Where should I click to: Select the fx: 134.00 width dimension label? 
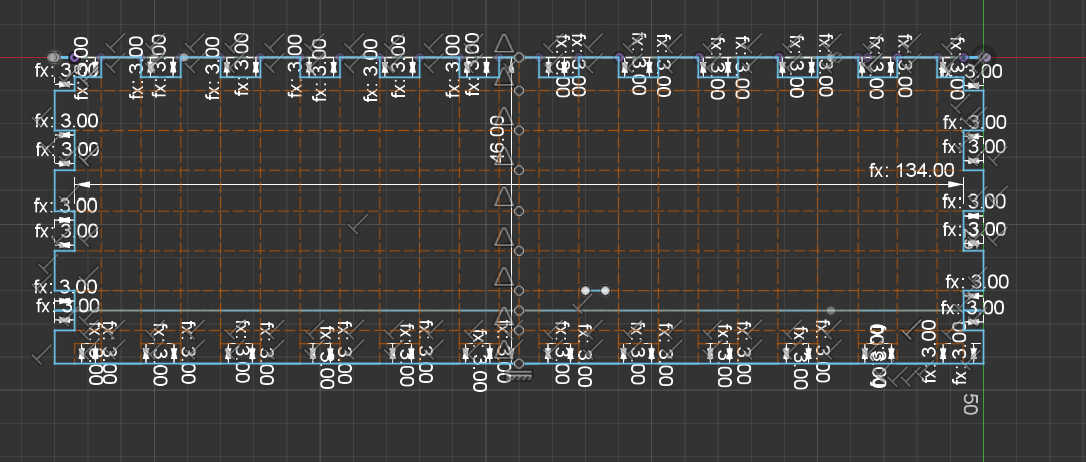[911, 171]
